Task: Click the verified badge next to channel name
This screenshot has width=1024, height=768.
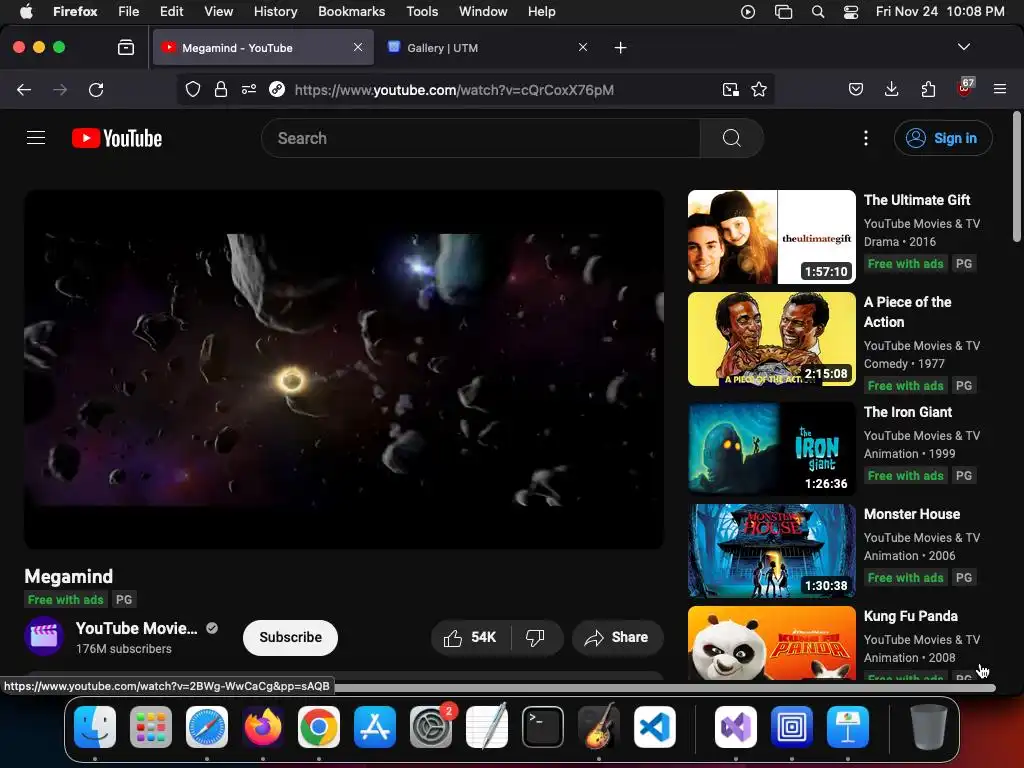Action: coord(212,628)
